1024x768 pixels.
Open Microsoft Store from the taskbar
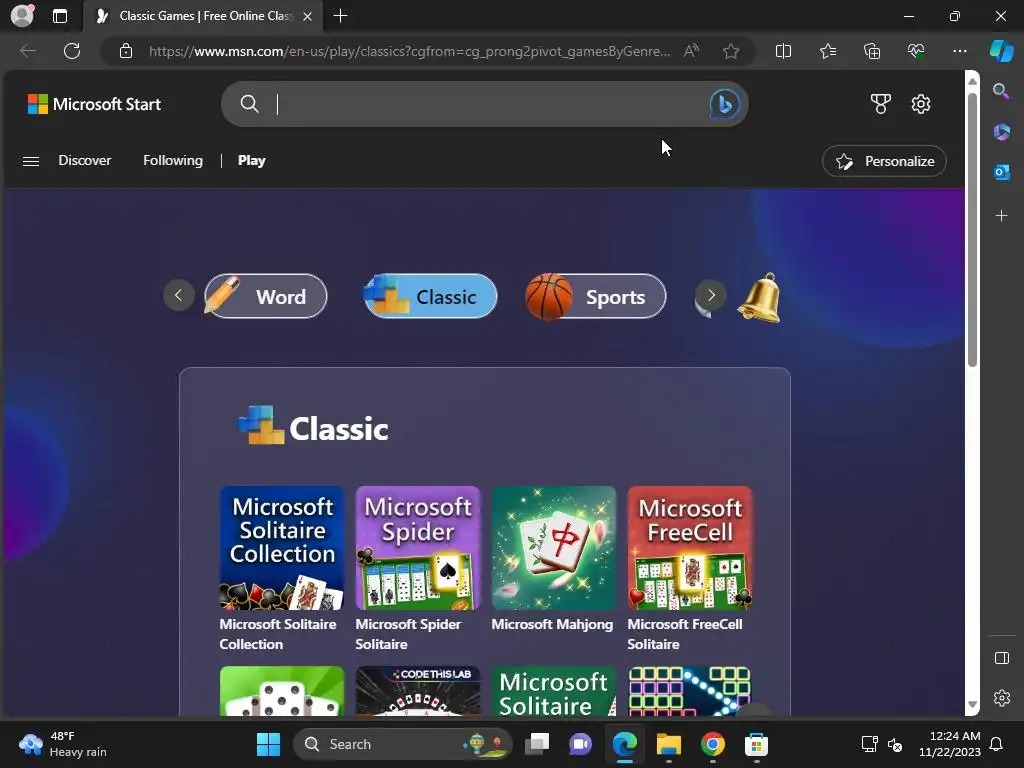click(x=756, y=744)
